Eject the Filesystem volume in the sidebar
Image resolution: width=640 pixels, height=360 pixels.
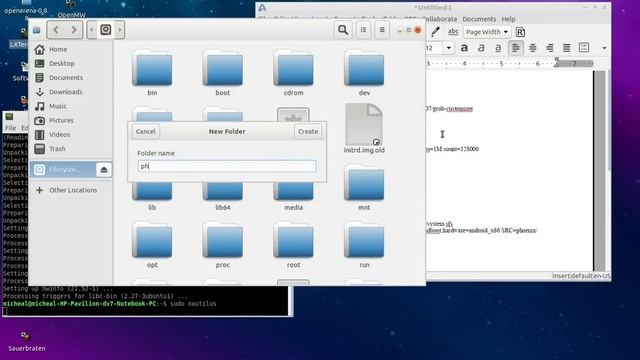[x=104, y=170]
